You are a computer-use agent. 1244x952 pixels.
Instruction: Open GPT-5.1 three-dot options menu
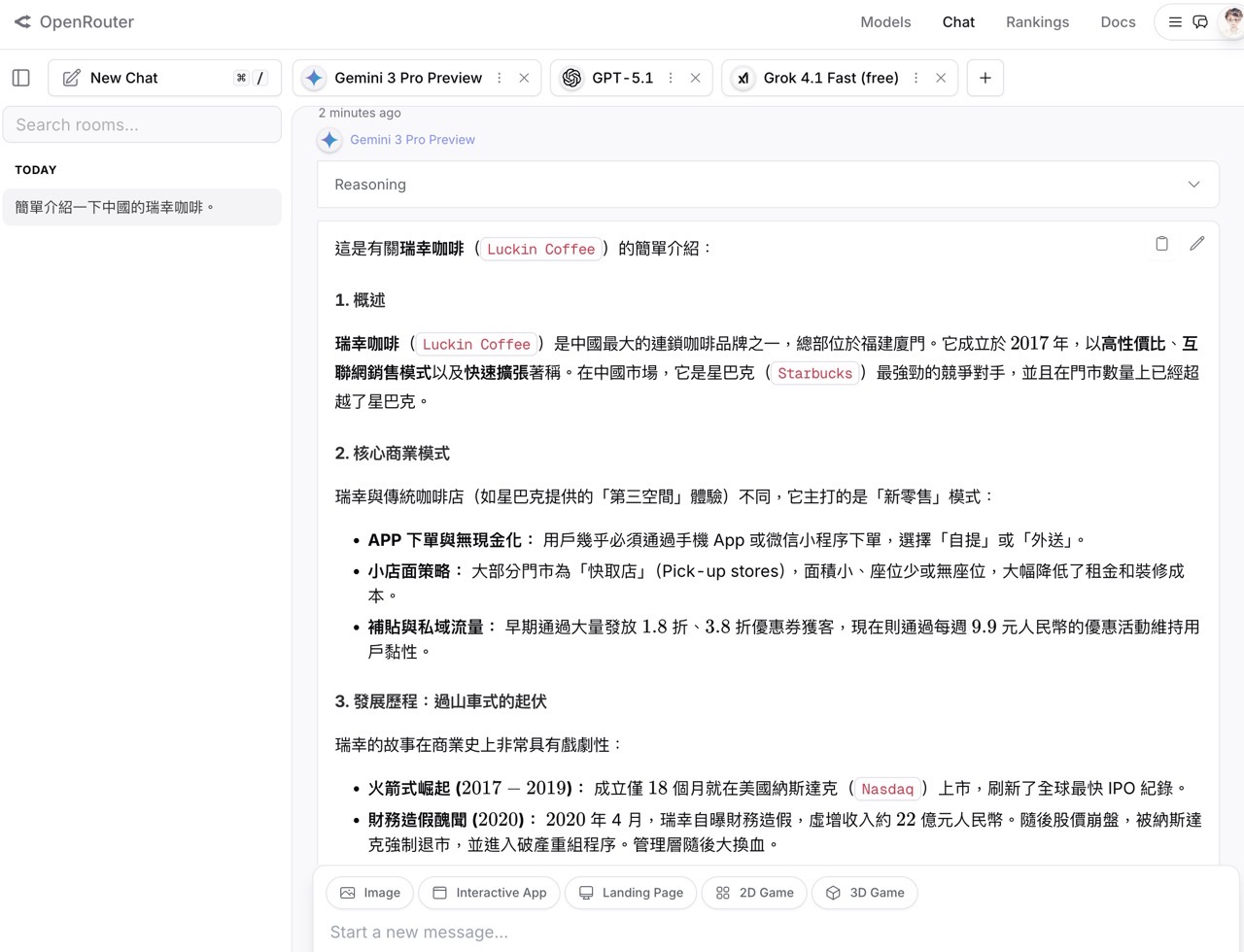point(671,78)
